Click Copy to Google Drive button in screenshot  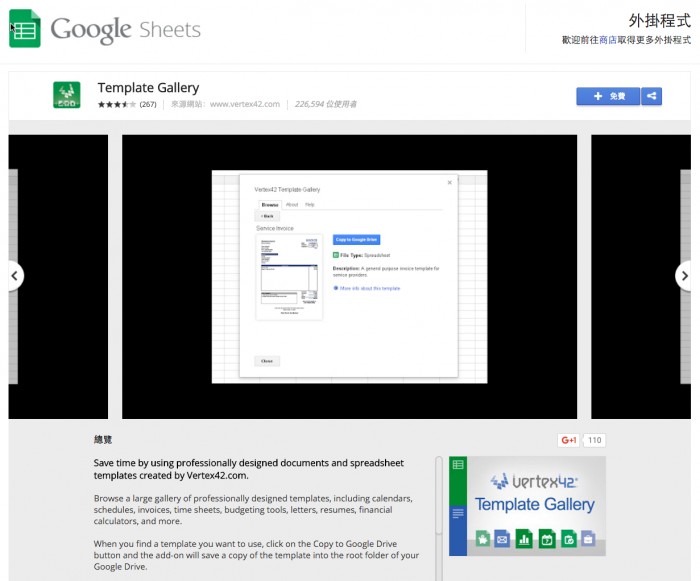click(356, 240)
